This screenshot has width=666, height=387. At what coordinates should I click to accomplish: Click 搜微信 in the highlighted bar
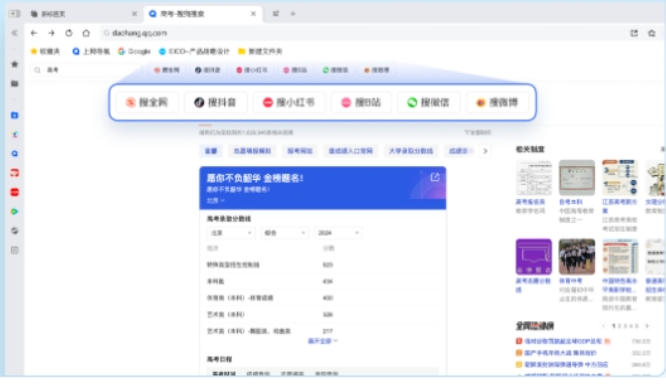click(x=428, y=102)
